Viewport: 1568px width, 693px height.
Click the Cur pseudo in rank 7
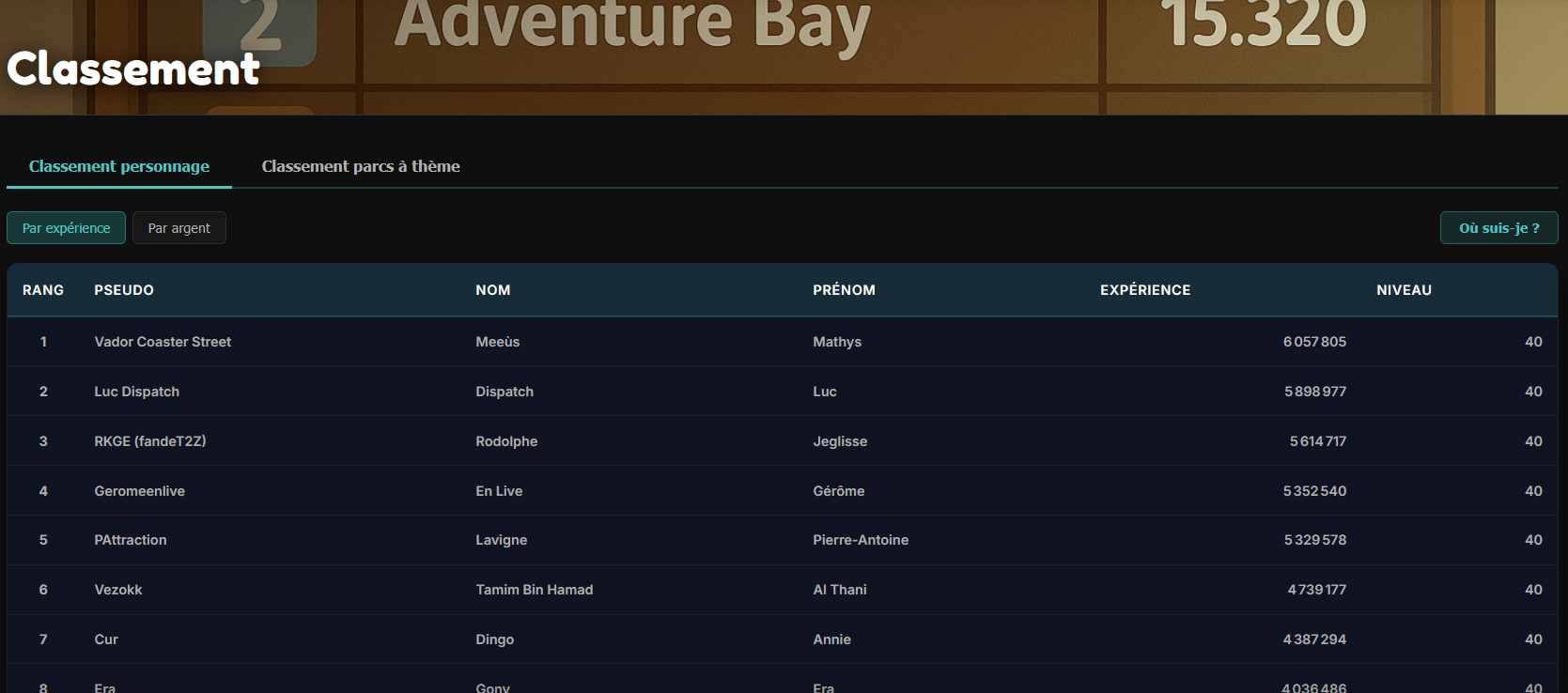point(106,639)
